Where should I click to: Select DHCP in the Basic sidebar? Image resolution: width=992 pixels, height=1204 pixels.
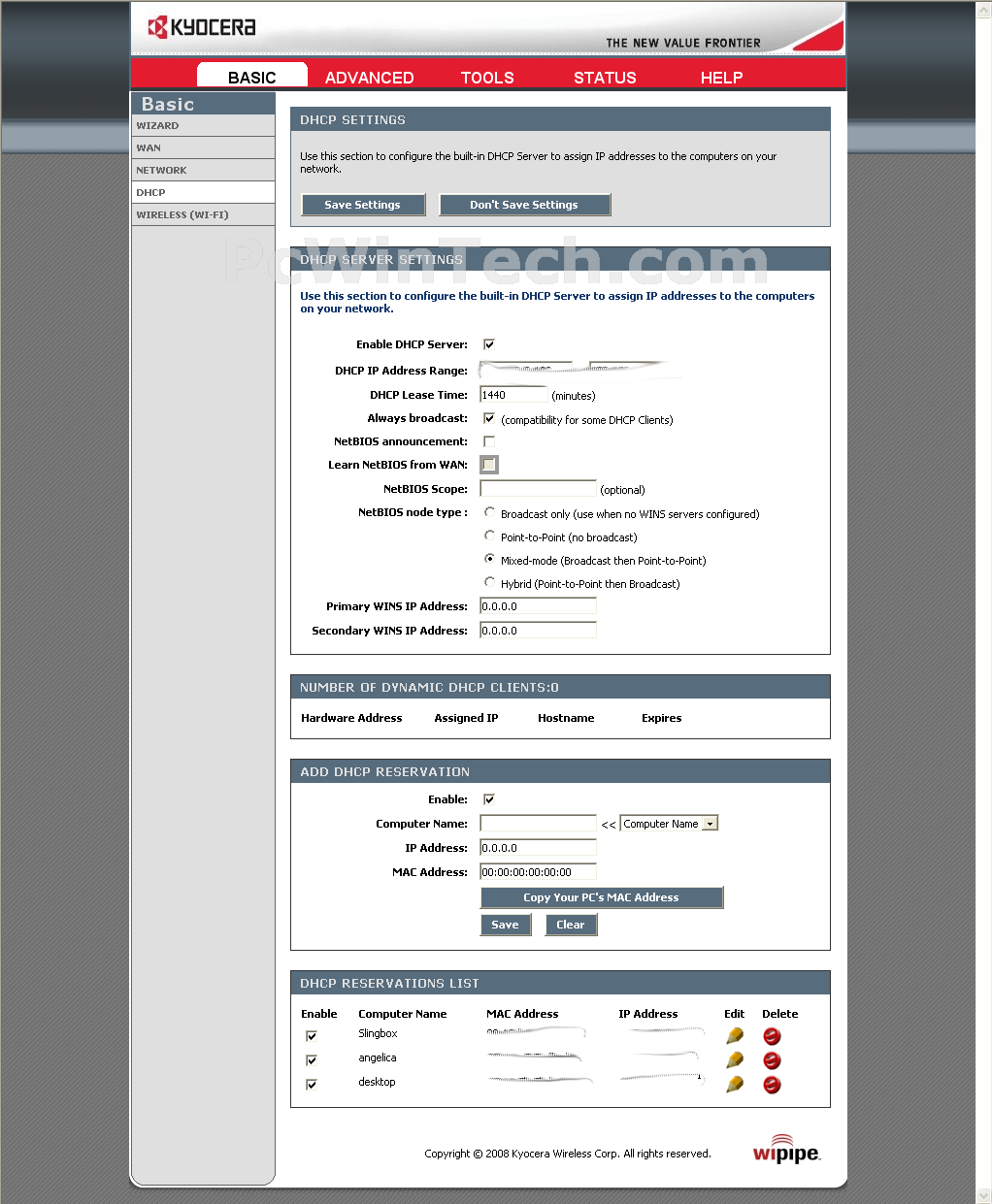coord(203,193)
